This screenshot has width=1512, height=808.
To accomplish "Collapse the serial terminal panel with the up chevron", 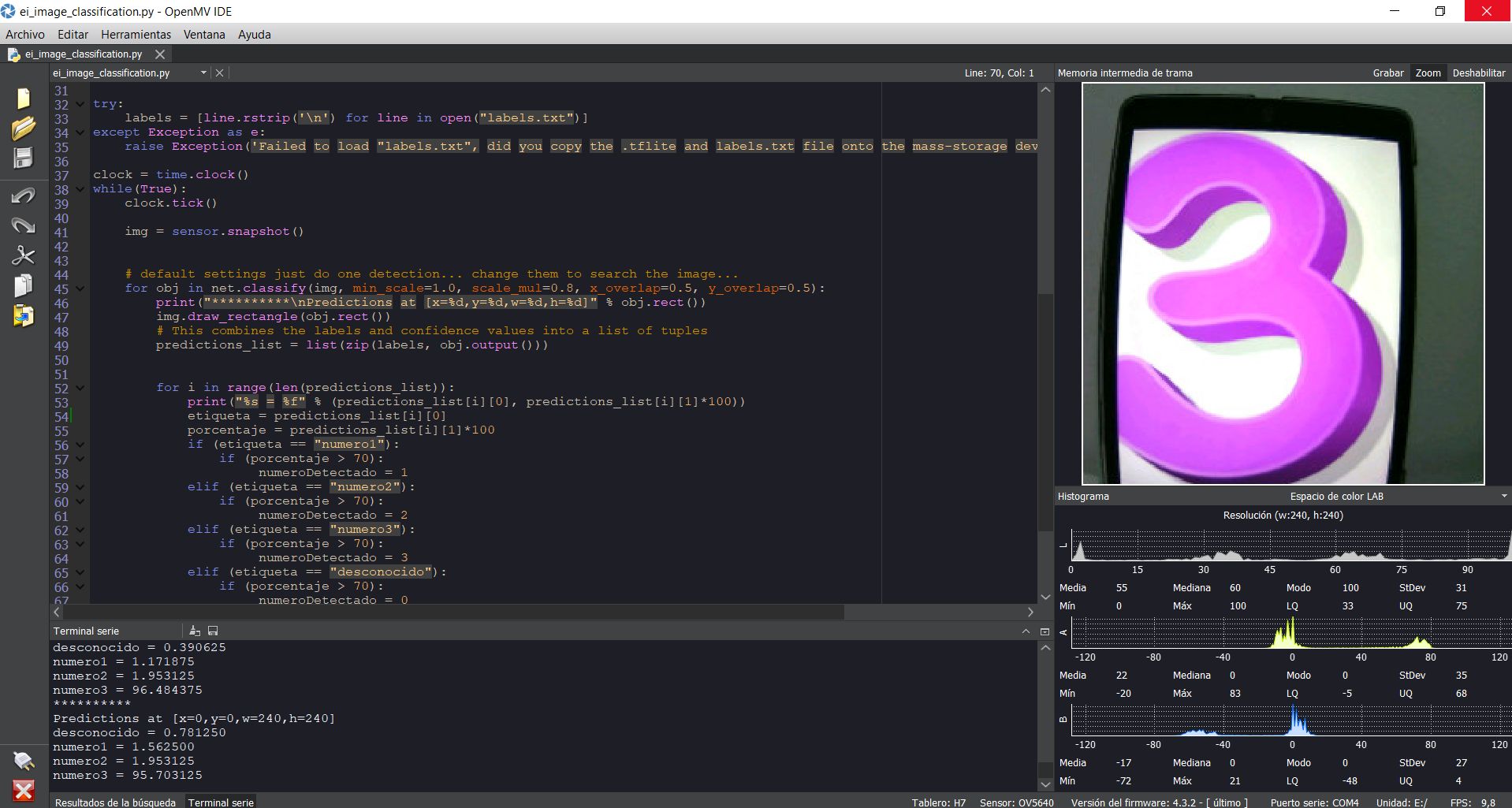I will point(1026,631).
